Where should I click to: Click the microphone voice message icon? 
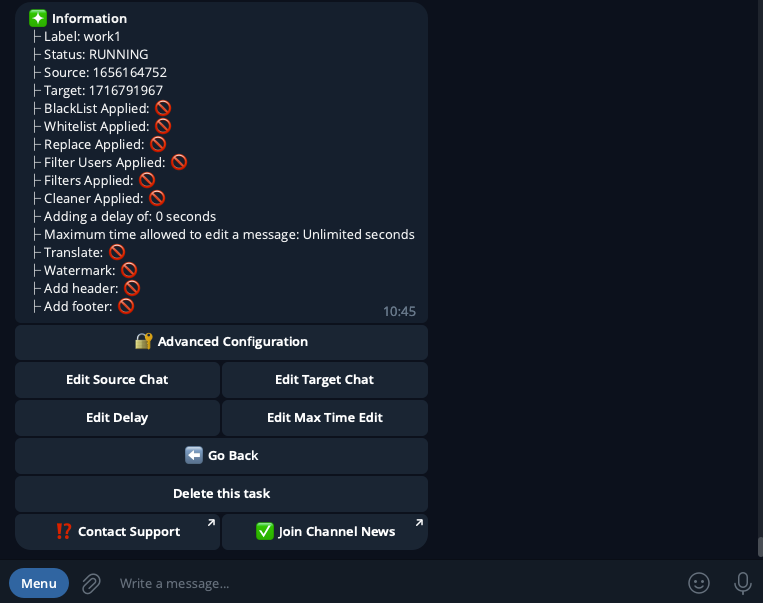(x=742, y=583)
